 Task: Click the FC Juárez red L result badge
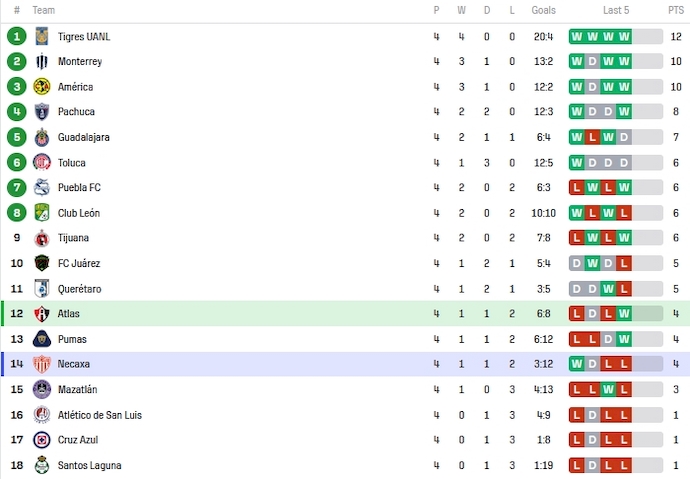[x=624, y=263]
